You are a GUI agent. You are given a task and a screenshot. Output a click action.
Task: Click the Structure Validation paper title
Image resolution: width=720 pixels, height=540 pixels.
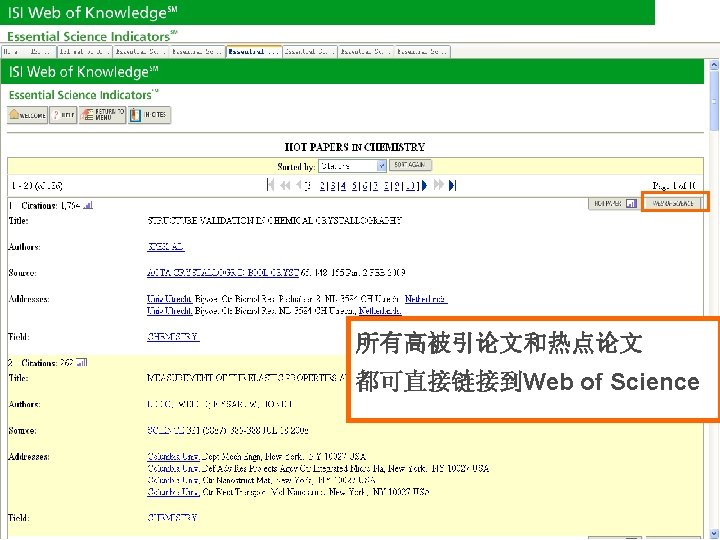tap(275, 220)
